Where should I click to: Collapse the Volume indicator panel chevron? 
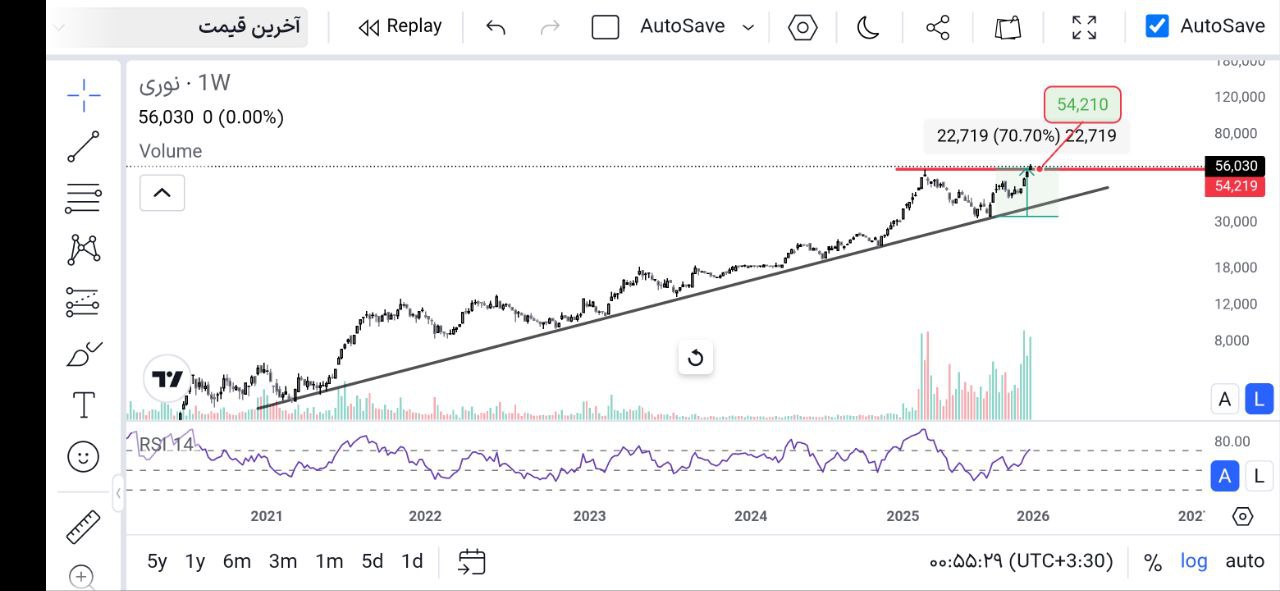[162, 192]
